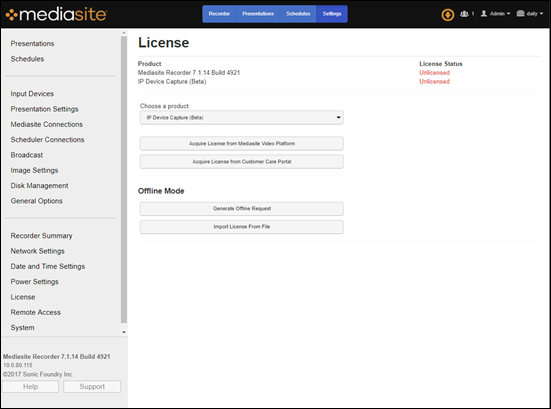The image size is (551, 409).
Task: Open the Admin user dropdown
Action: pyautogui.click(x=495, y=14)
